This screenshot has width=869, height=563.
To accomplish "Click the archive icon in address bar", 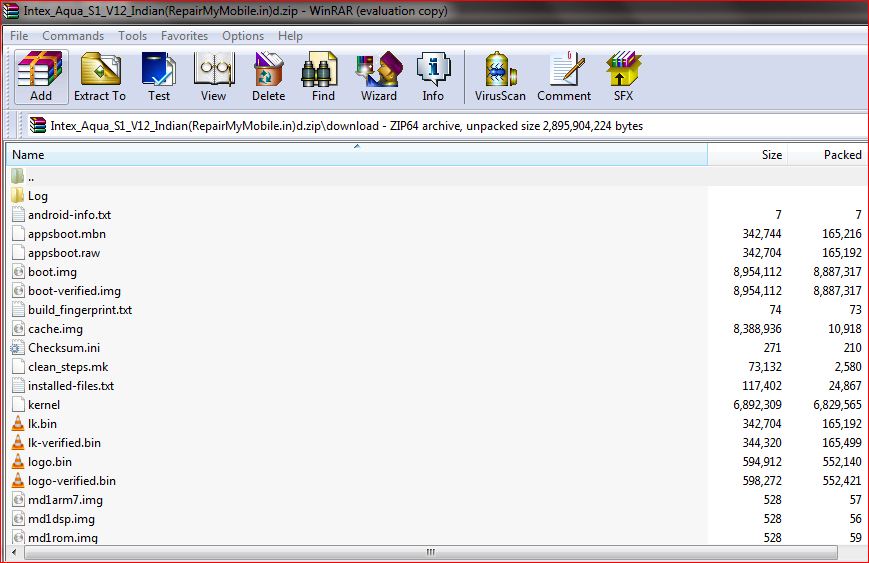I will click(38, 125).
